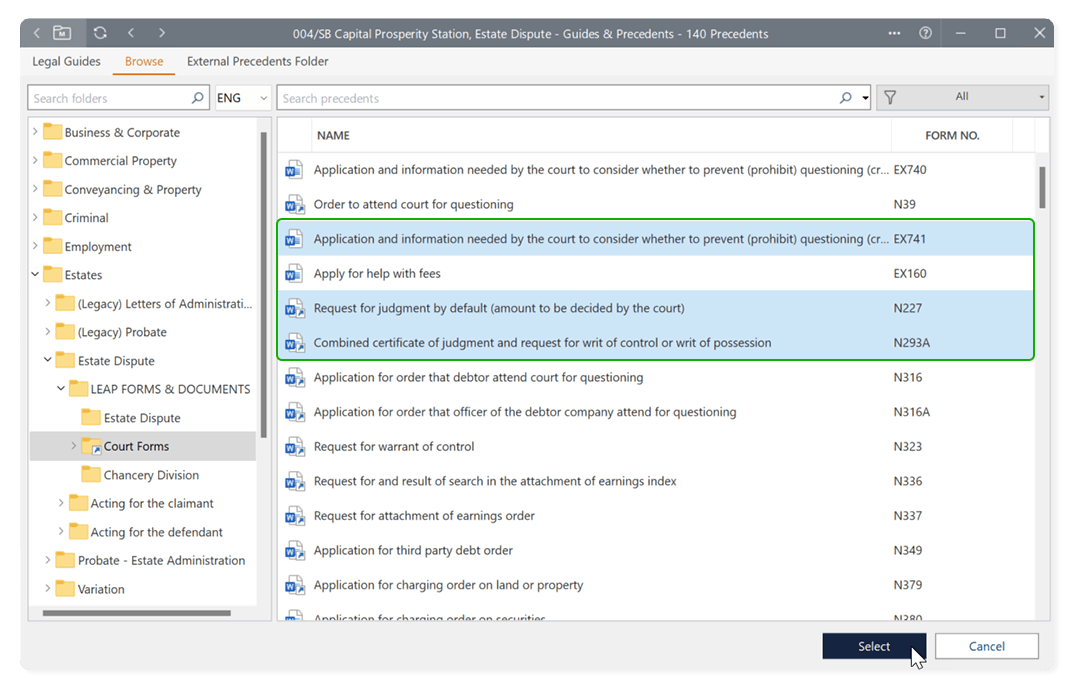Open the External Precedents Folder tab
This screenshot has width=1076, height=700.
257,61
